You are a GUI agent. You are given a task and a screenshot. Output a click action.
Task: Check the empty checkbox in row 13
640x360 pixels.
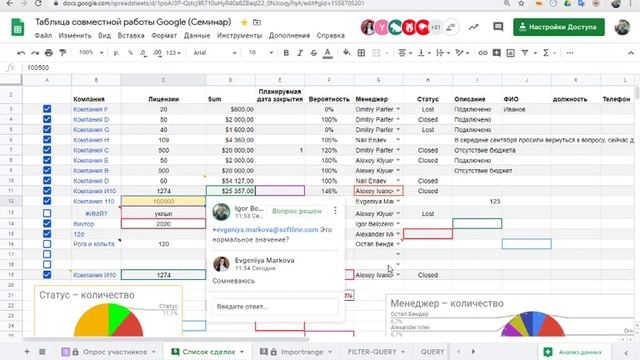coord(47,213)
